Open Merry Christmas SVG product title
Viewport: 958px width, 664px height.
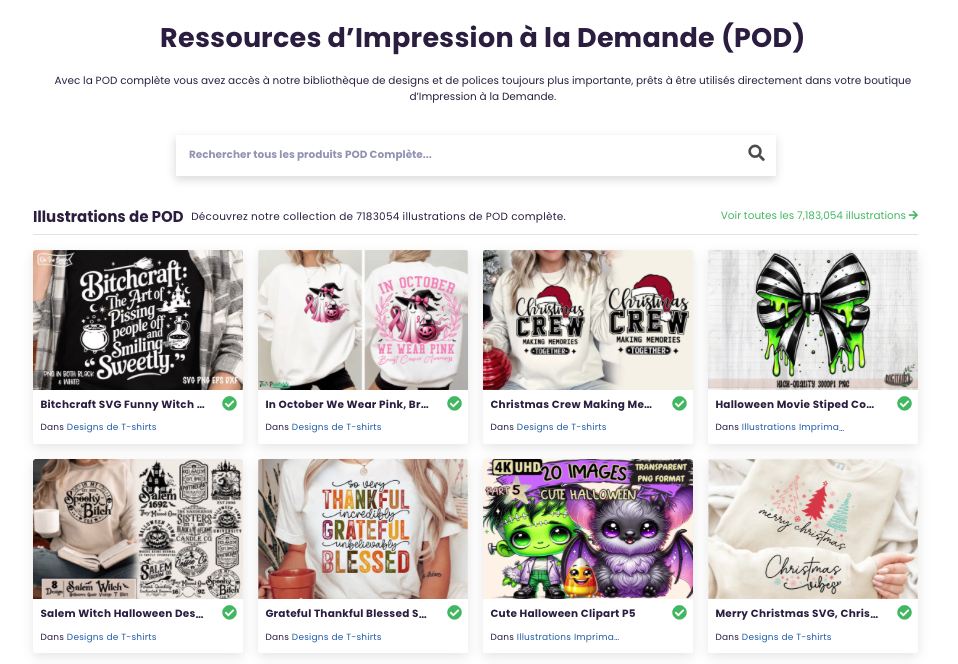[797, 613]
